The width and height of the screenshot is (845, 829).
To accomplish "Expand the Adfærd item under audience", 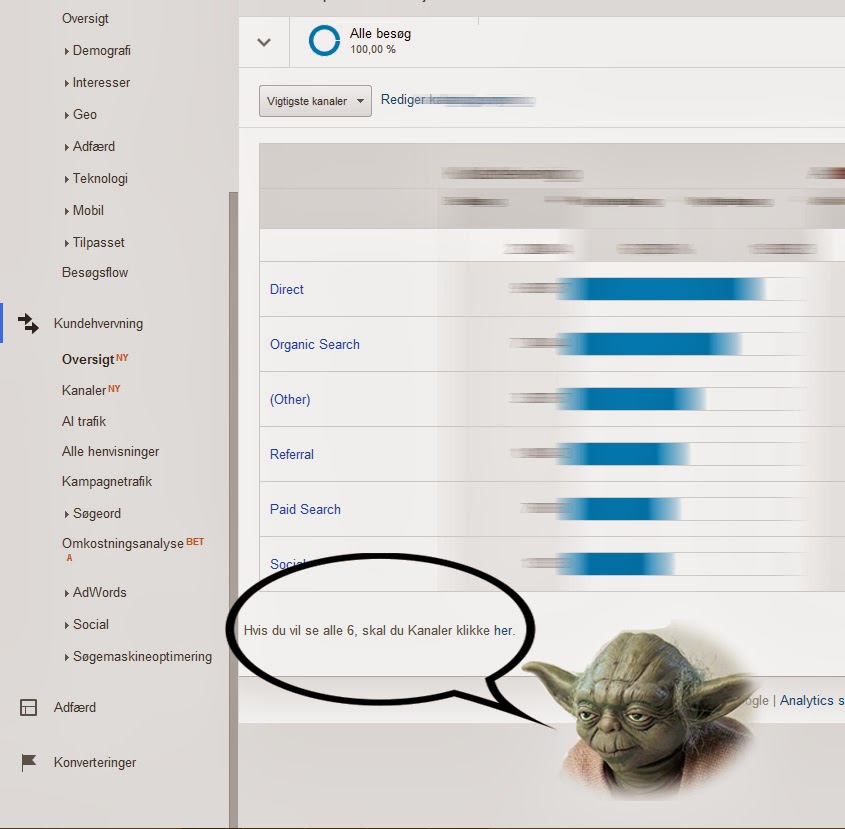I will tap(89, 147).
